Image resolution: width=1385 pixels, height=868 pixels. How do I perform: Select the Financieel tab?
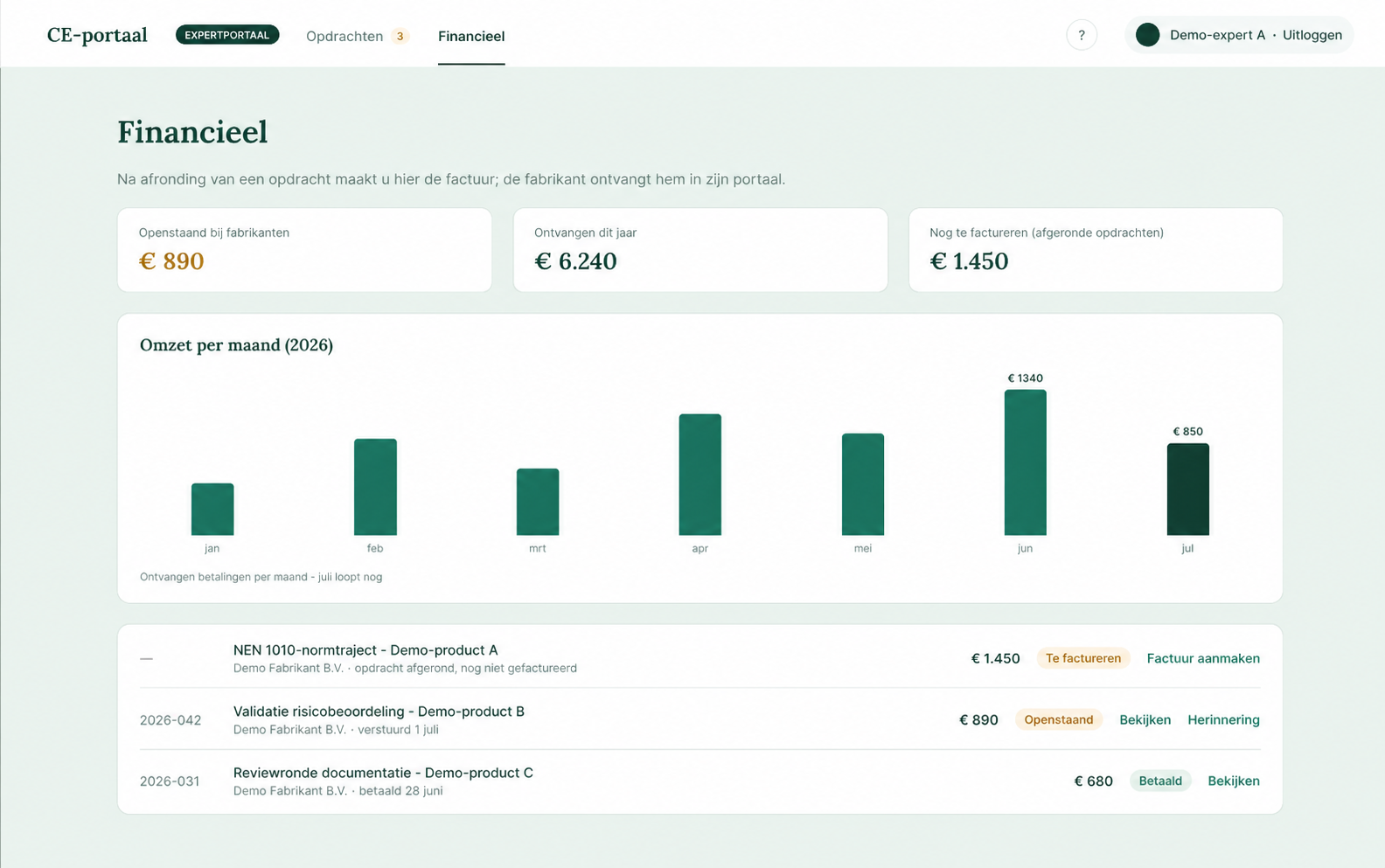[471, 36]
